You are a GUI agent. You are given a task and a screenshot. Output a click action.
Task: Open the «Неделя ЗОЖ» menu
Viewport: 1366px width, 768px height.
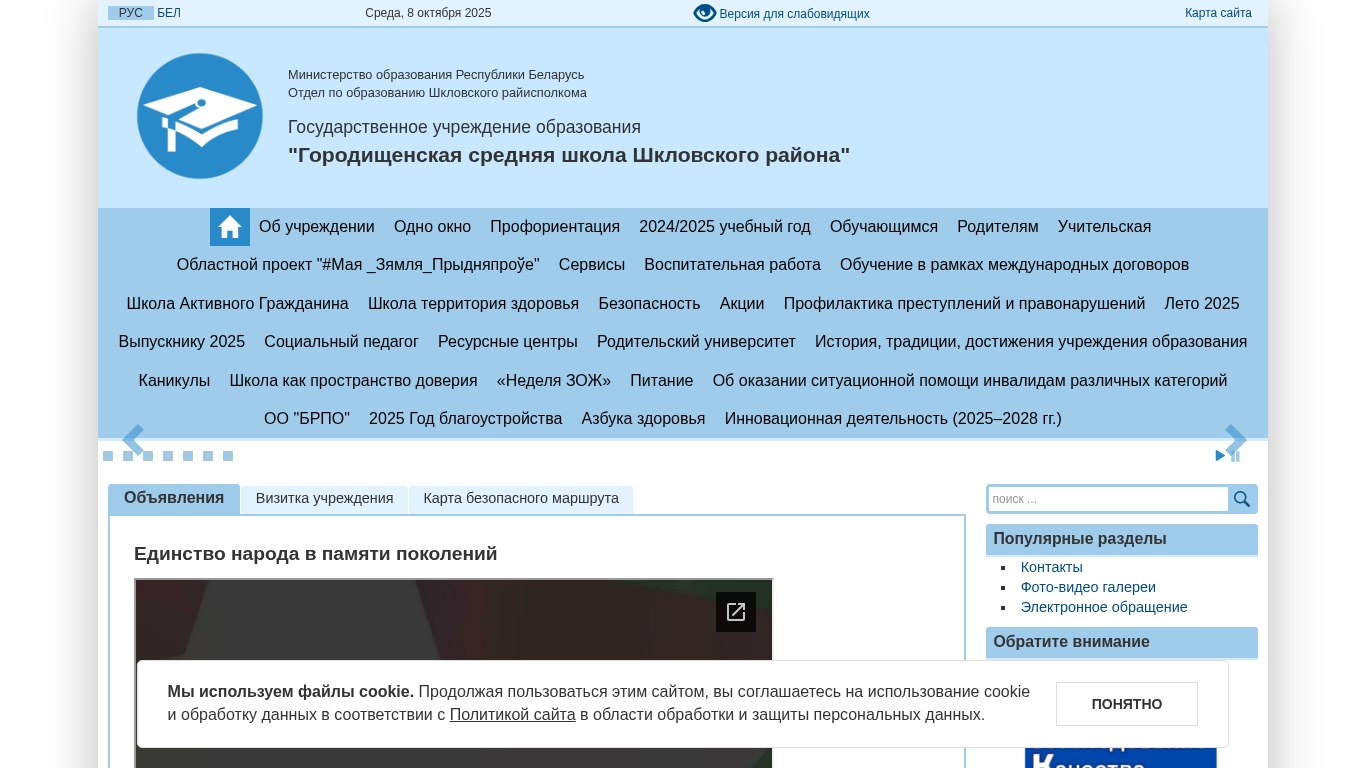pyautogui.click(x=554, y=381)
